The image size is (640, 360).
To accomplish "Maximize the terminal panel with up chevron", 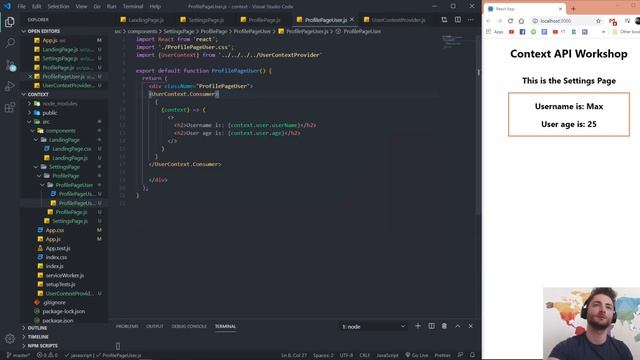I will click(x=458, y=326).
